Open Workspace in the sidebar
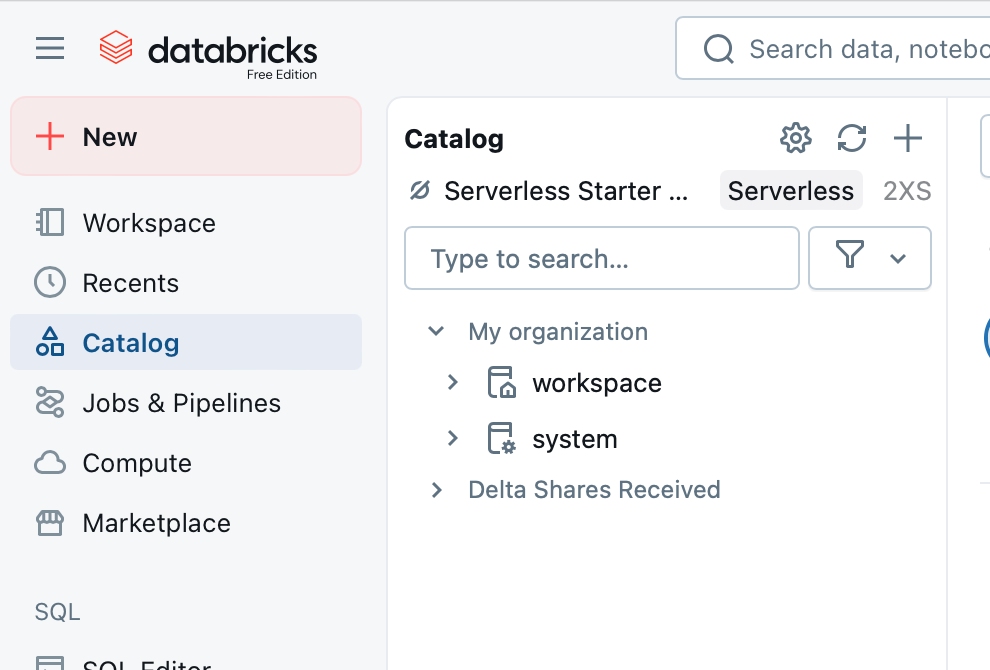This screenshot has height=670, width=990. pos(148,223)
